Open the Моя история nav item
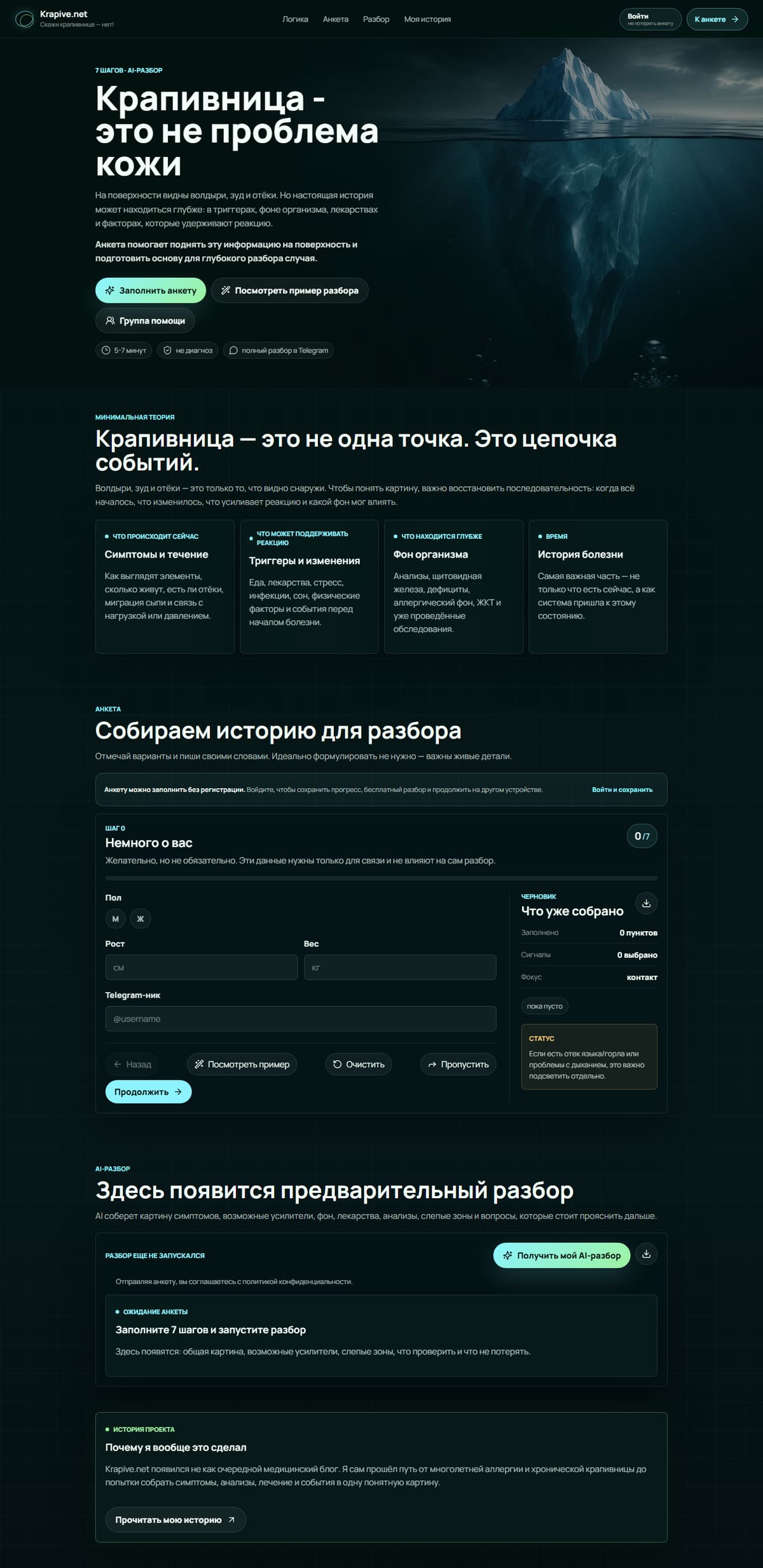 427,19
